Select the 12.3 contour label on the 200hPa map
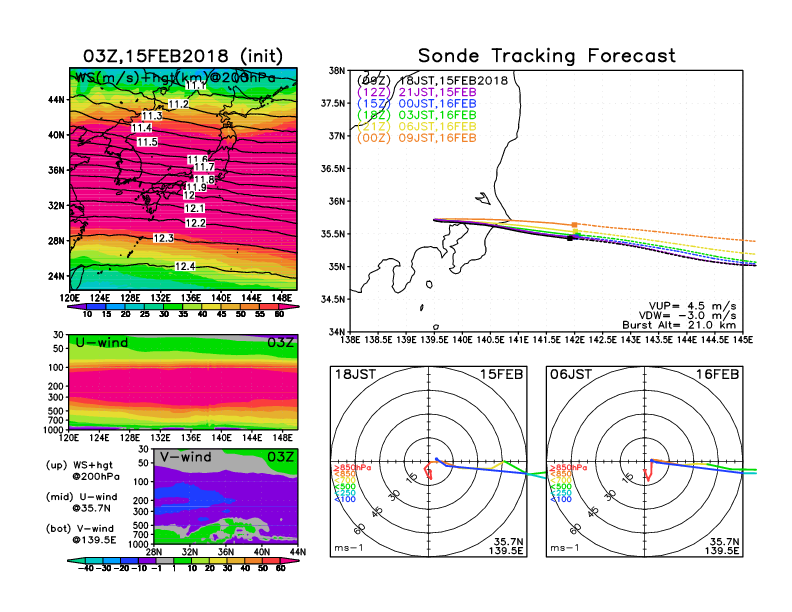This screenshot has width=792, height=612. click(x=163, y=238)
